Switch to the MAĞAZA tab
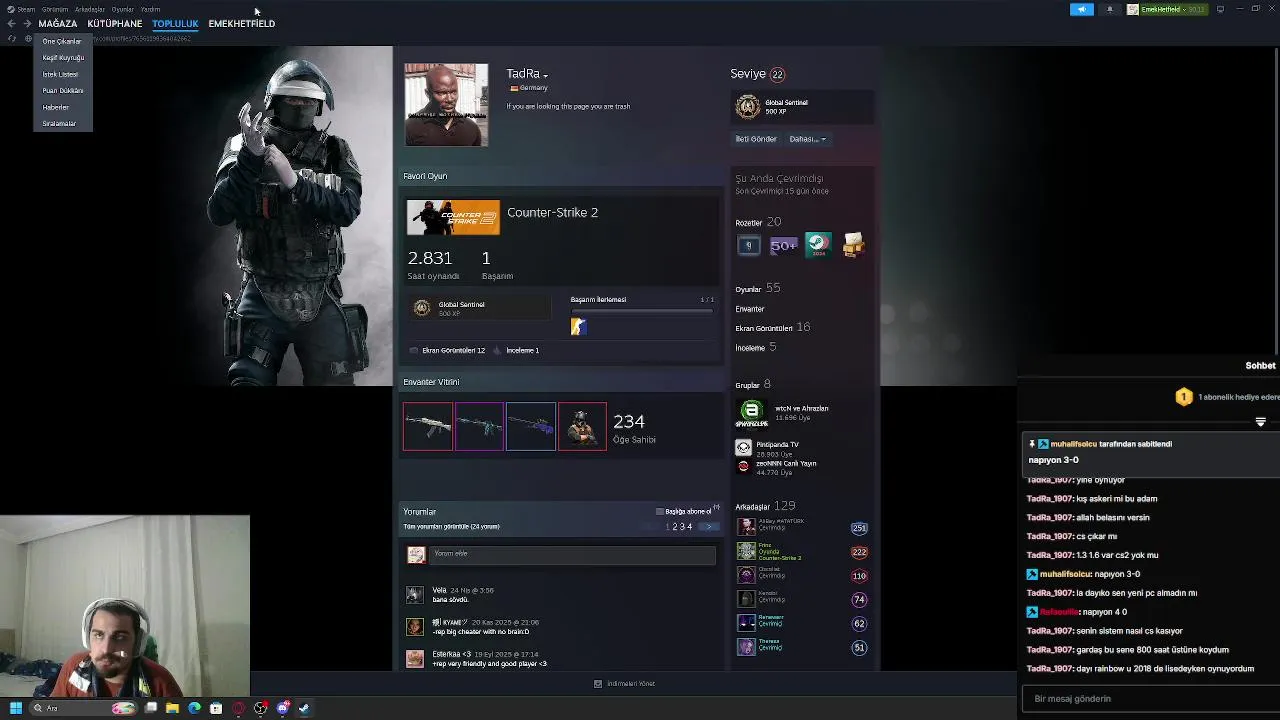 [x=58, y=23]
